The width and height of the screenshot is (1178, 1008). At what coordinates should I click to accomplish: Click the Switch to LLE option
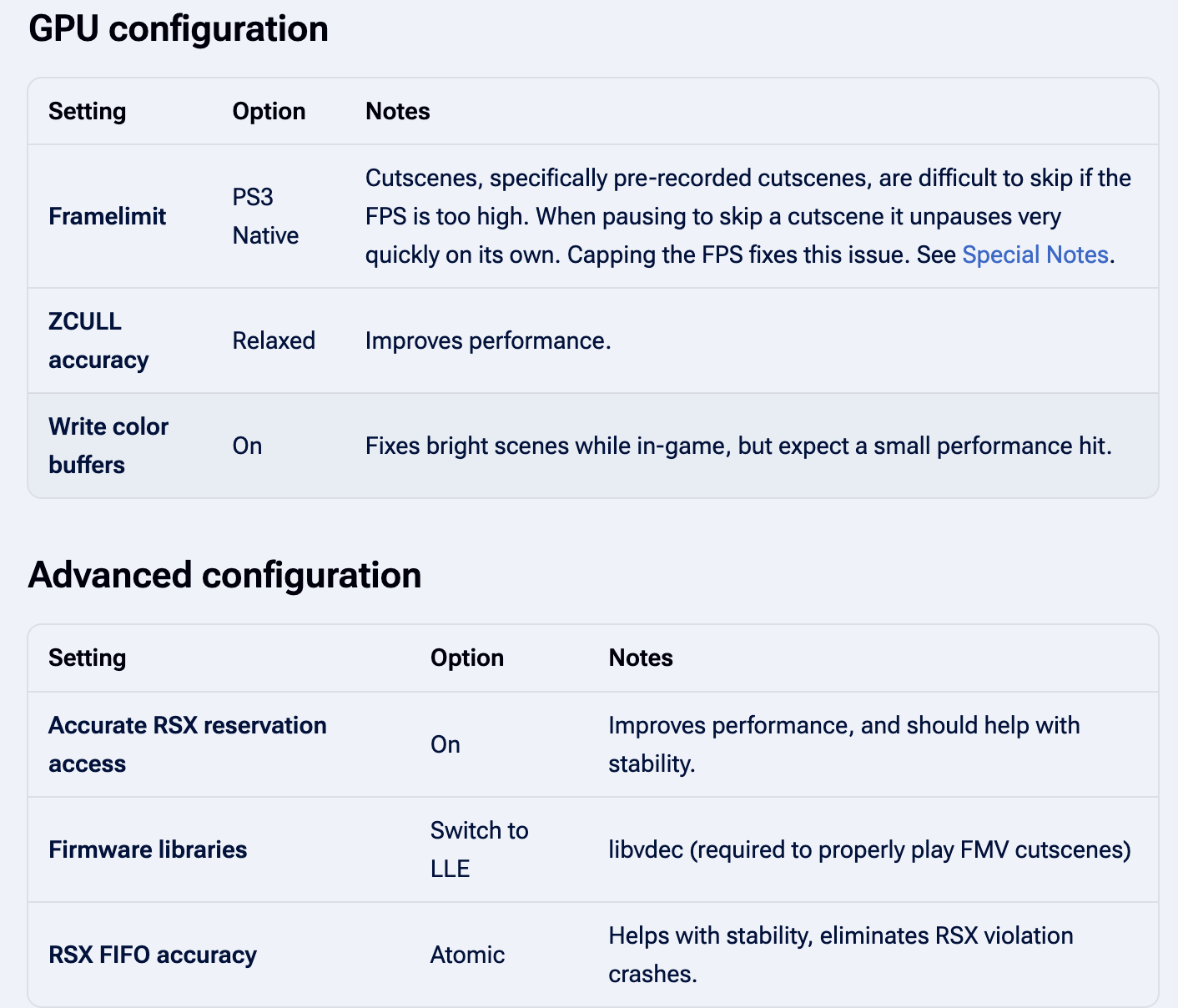click(x=480, y=849)
